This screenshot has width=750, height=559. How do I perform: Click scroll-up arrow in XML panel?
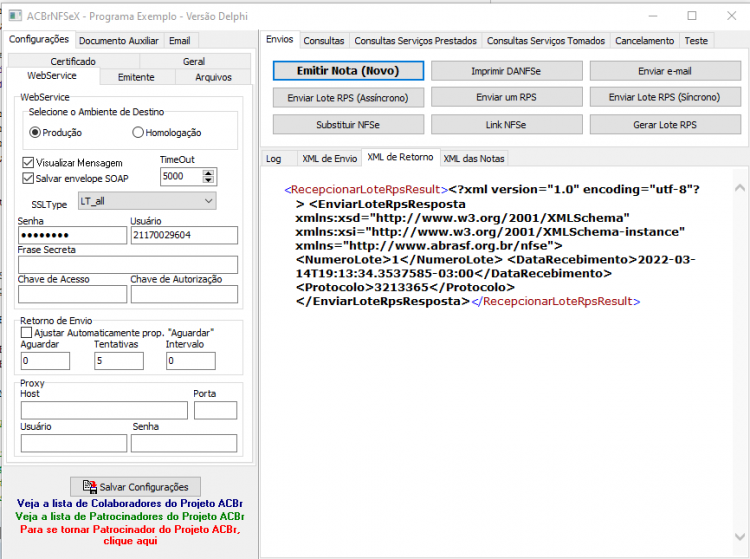tap(739, 188)
